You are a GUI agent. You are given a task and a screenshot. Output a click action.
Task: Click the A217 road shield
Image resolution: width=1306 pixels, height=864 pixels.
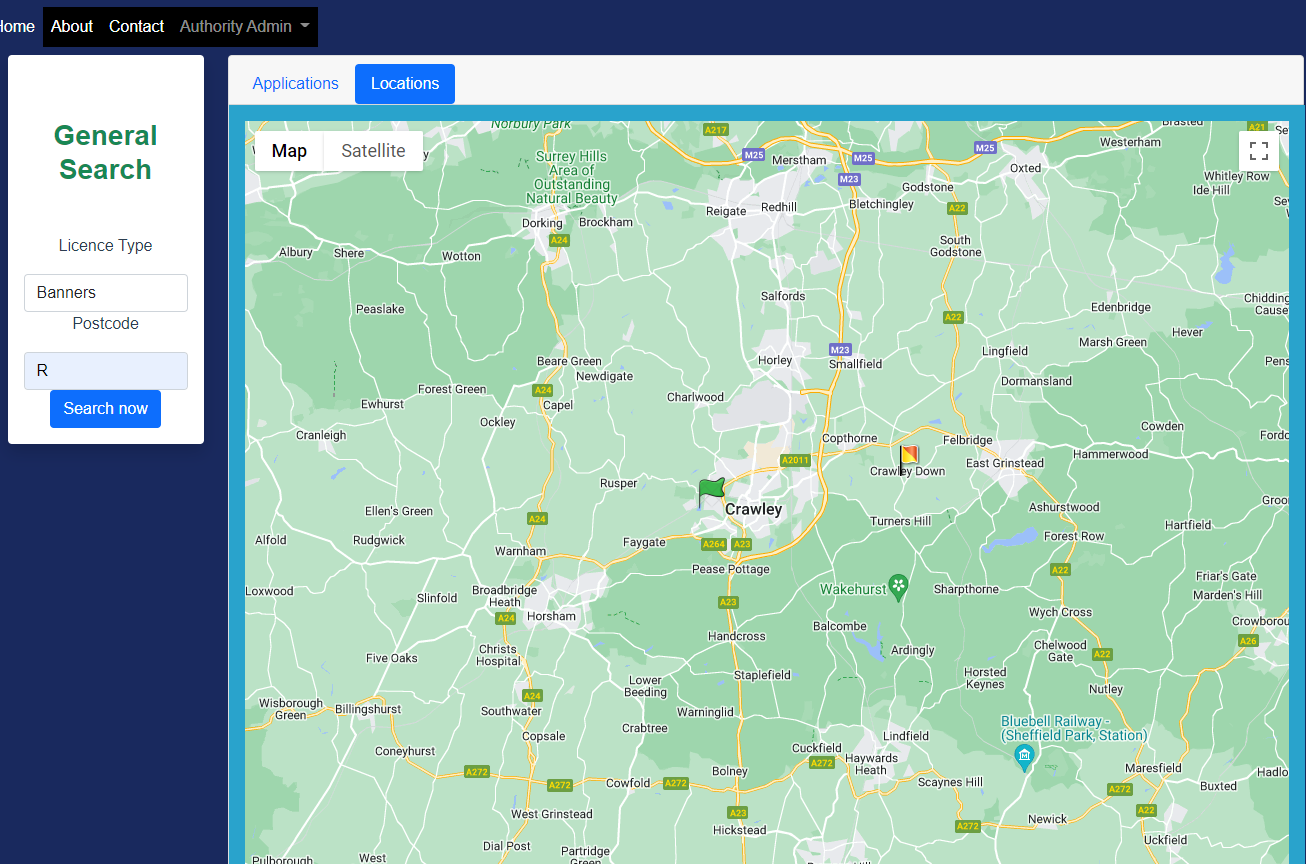715,130
